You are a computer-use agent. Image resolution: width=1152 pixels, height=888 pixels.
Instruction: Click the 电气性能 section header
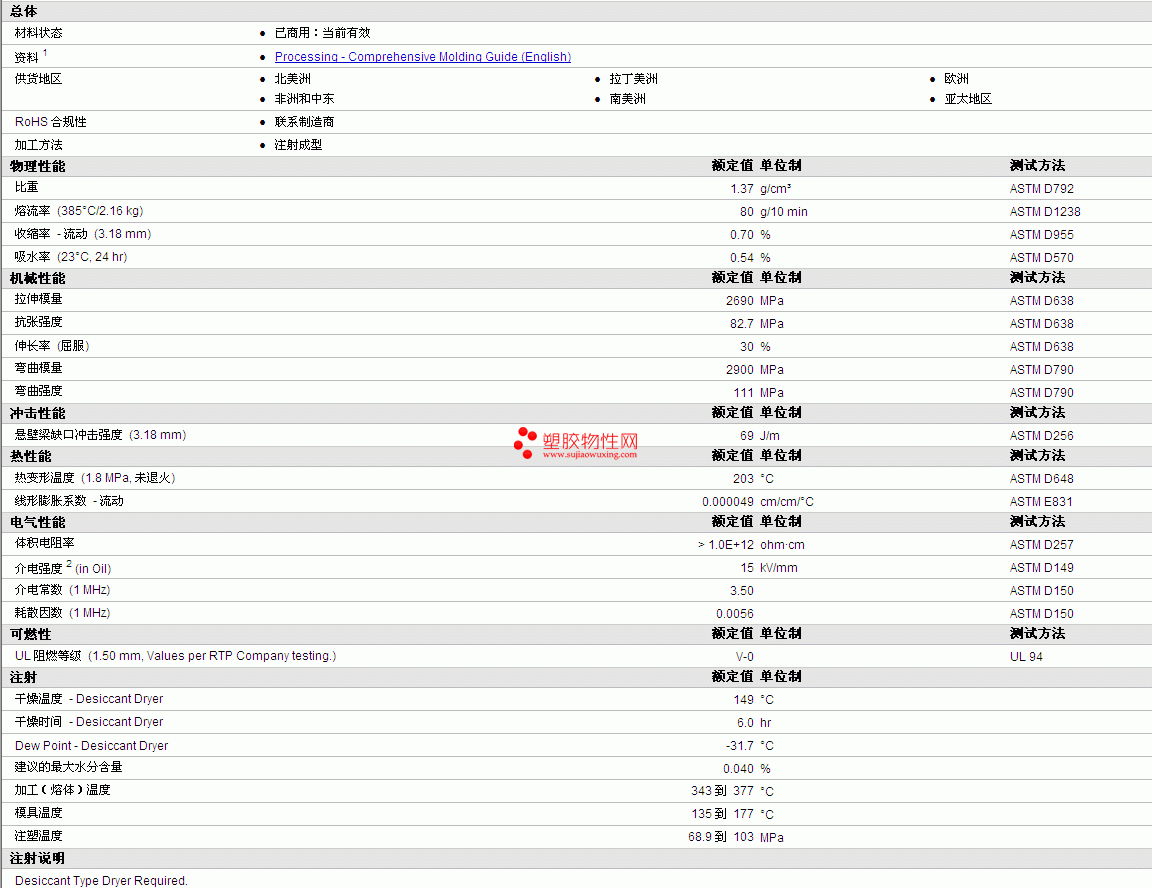[x=37, y=522]
